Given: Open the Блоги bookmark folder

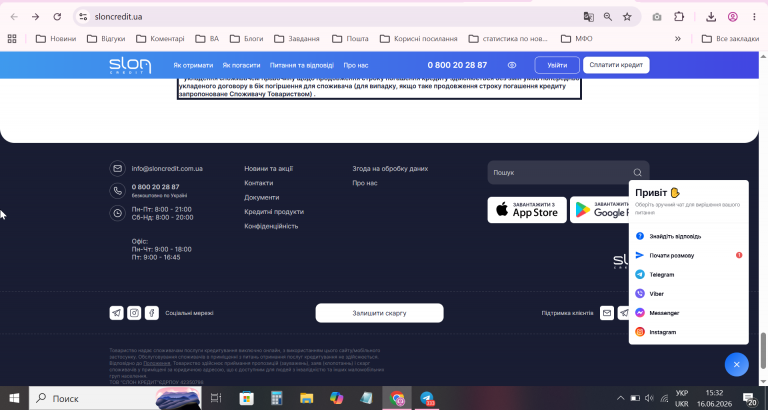Looking at the screenshot, I should click(x=246, y=39).
